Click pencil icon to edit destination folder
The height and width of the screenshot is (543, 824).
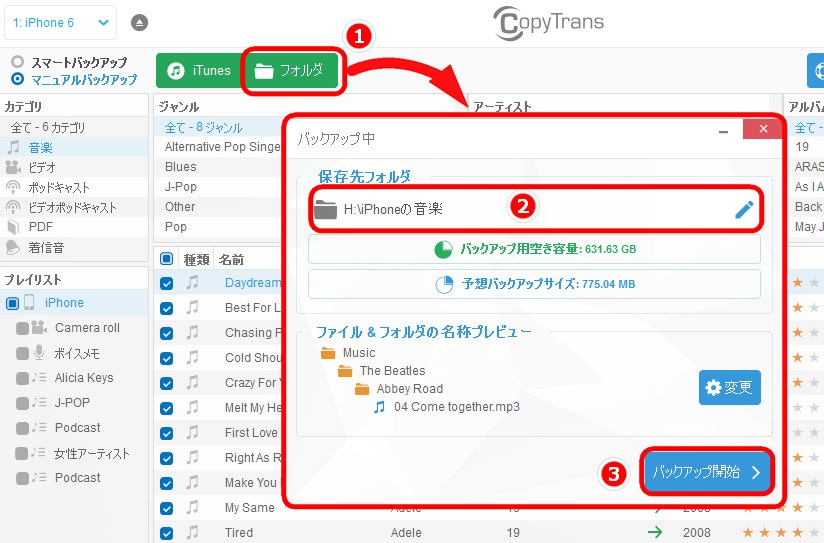tap(744, 209)
